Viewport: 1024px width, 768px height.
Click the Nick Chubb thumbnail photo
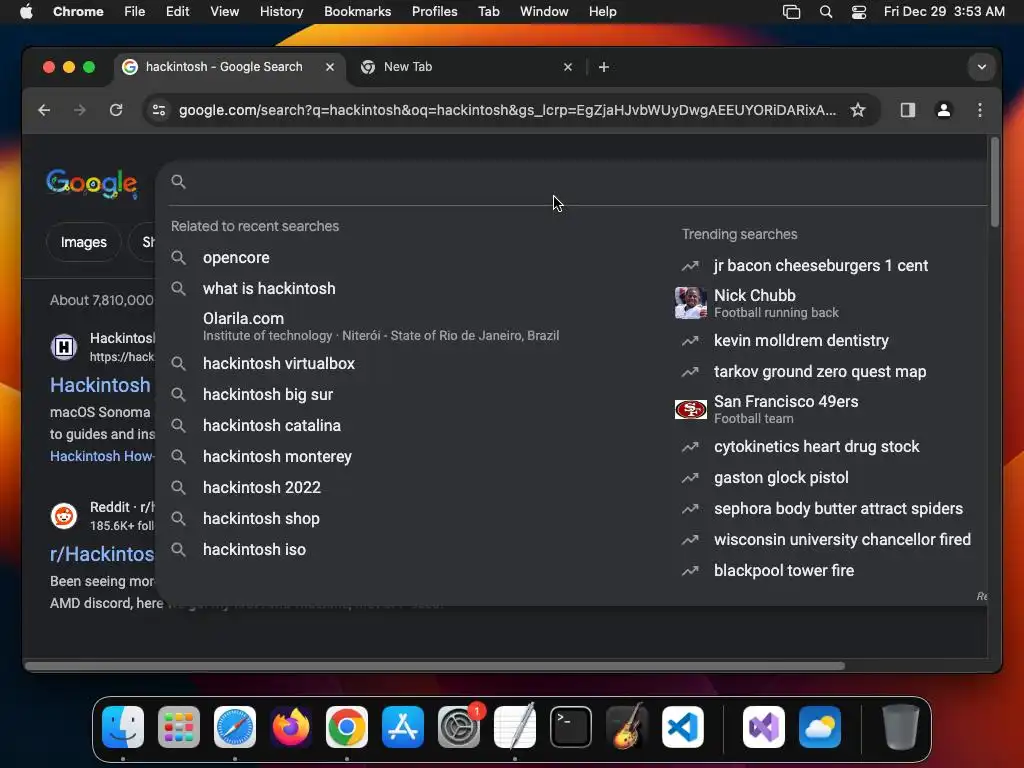(690, 303)
